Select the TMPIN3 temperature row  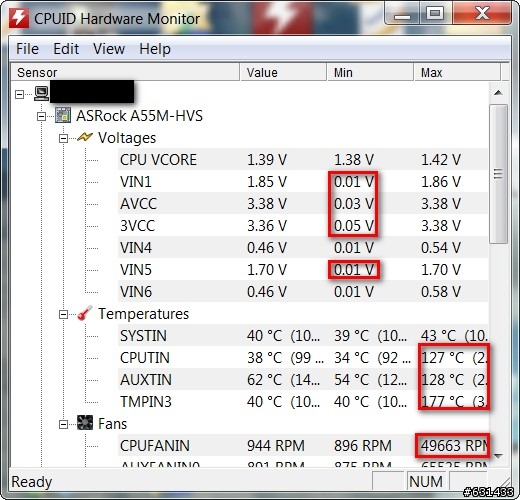(303, 401)
